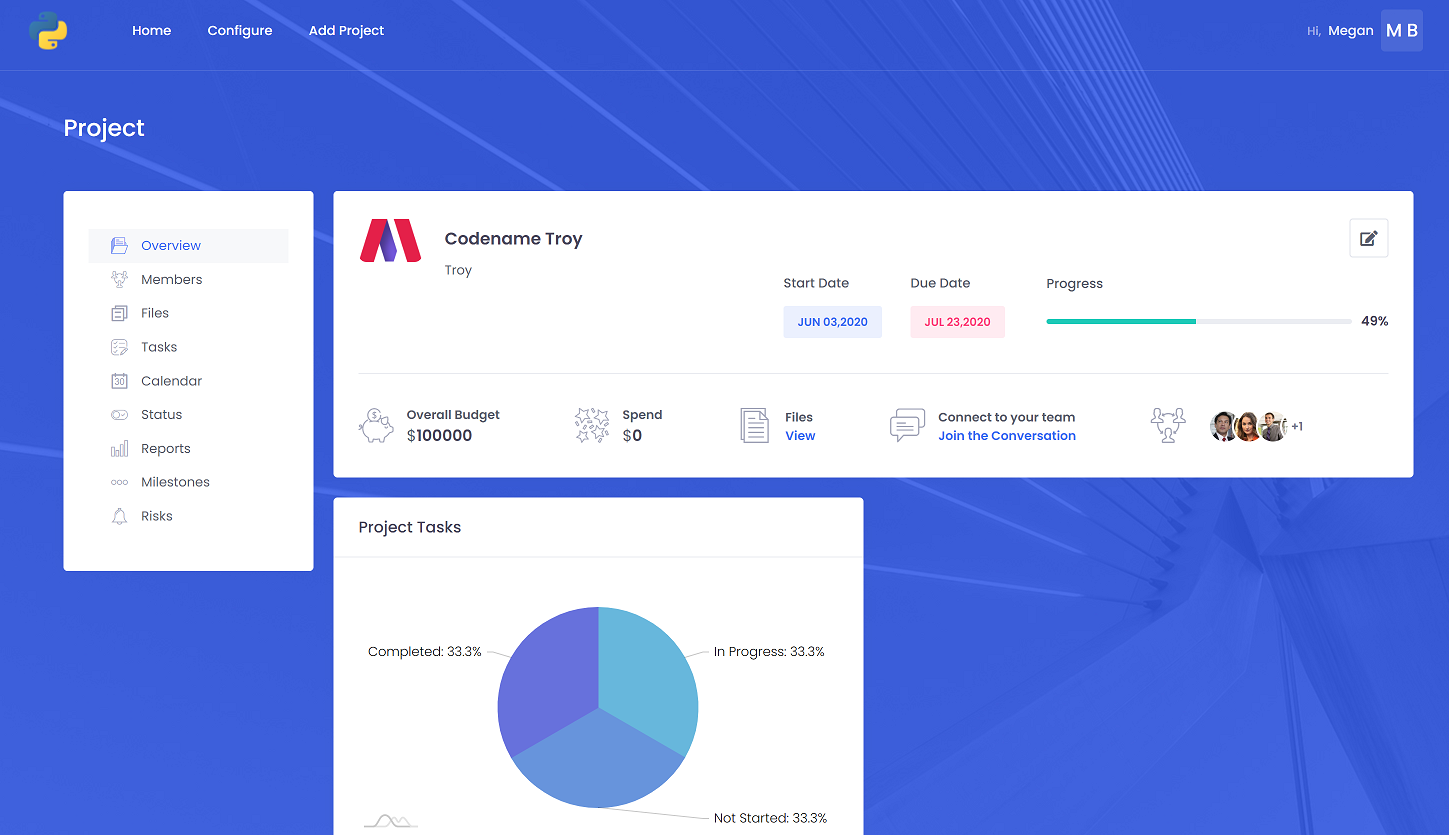Click the Completed: 33.3% label
This screenshot has width=1449, height=835.
click(x=425, y=652)
